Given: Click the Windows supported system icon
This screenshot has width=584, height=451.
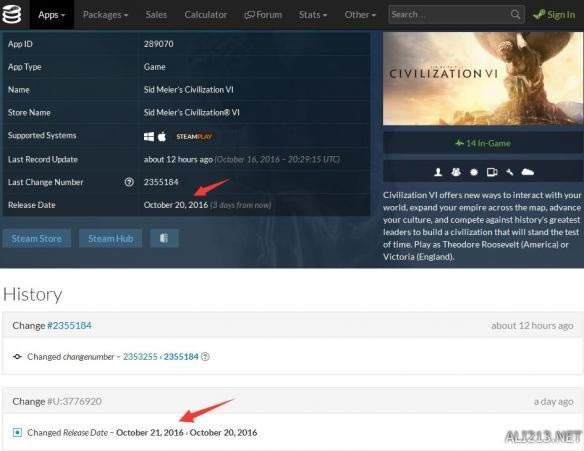Looking at the screenshot, I should (x=149, y=137).
